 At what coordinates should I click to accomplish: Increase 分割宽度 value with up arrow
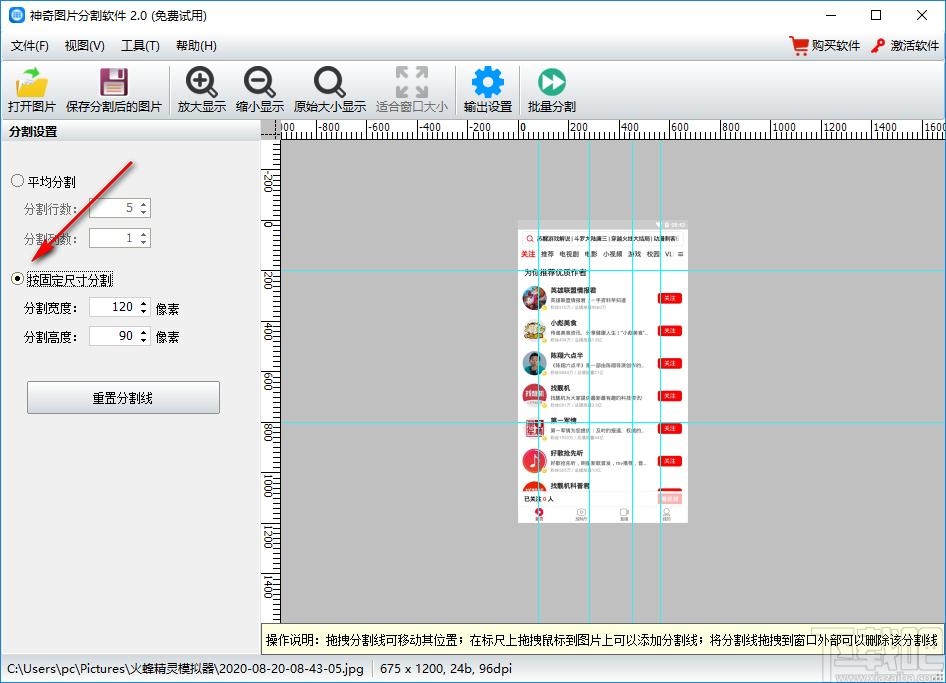click(x=144, y=303)
